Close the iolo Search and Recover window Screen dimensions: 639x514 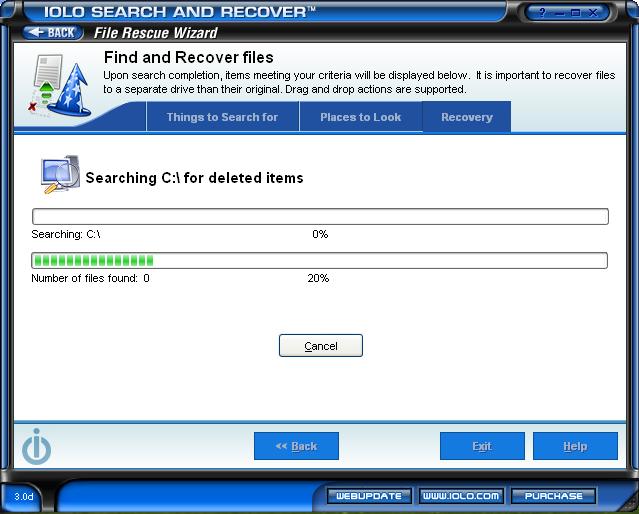[593, 13]
